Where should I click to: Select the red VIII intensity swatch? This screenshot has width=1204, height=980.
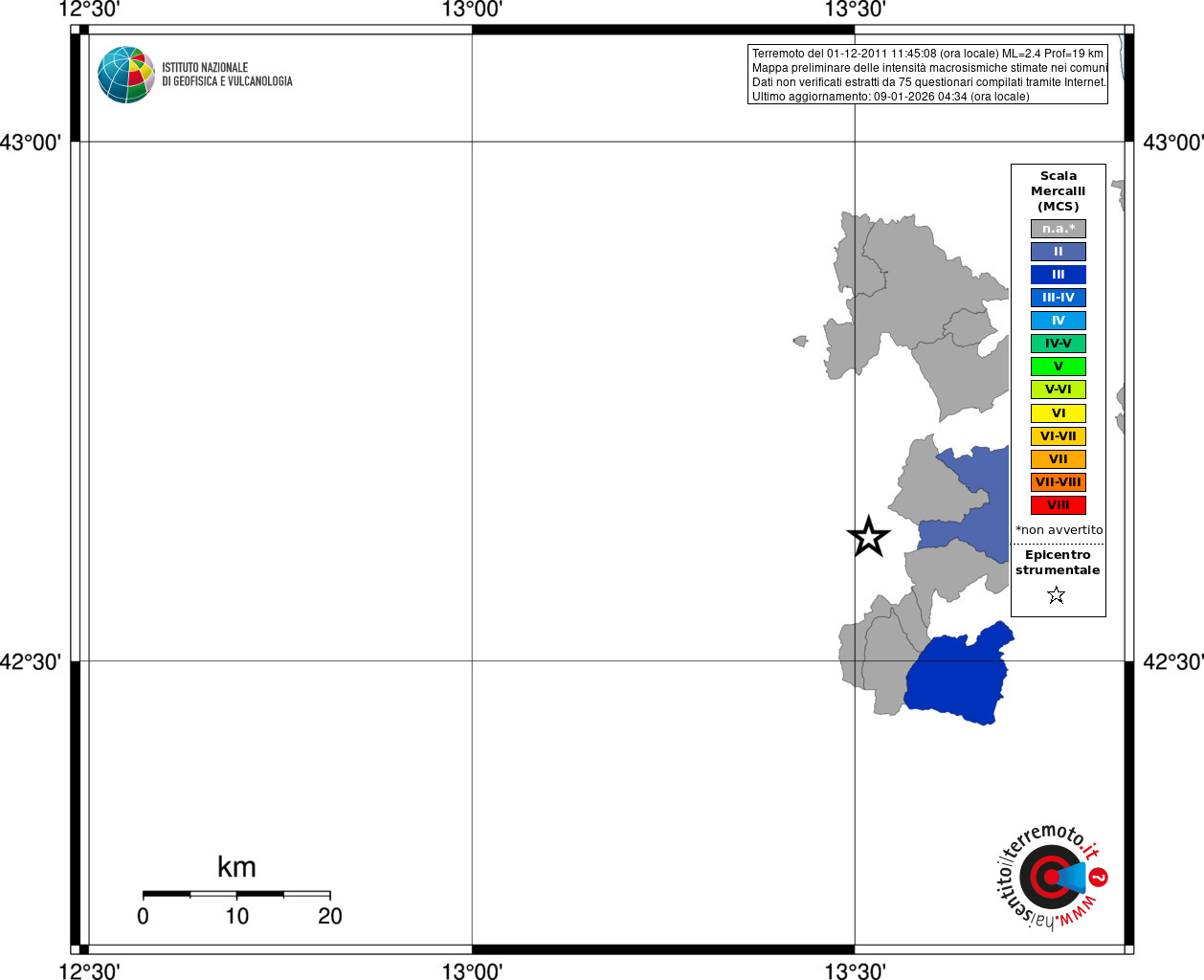tap(1059, 505)
